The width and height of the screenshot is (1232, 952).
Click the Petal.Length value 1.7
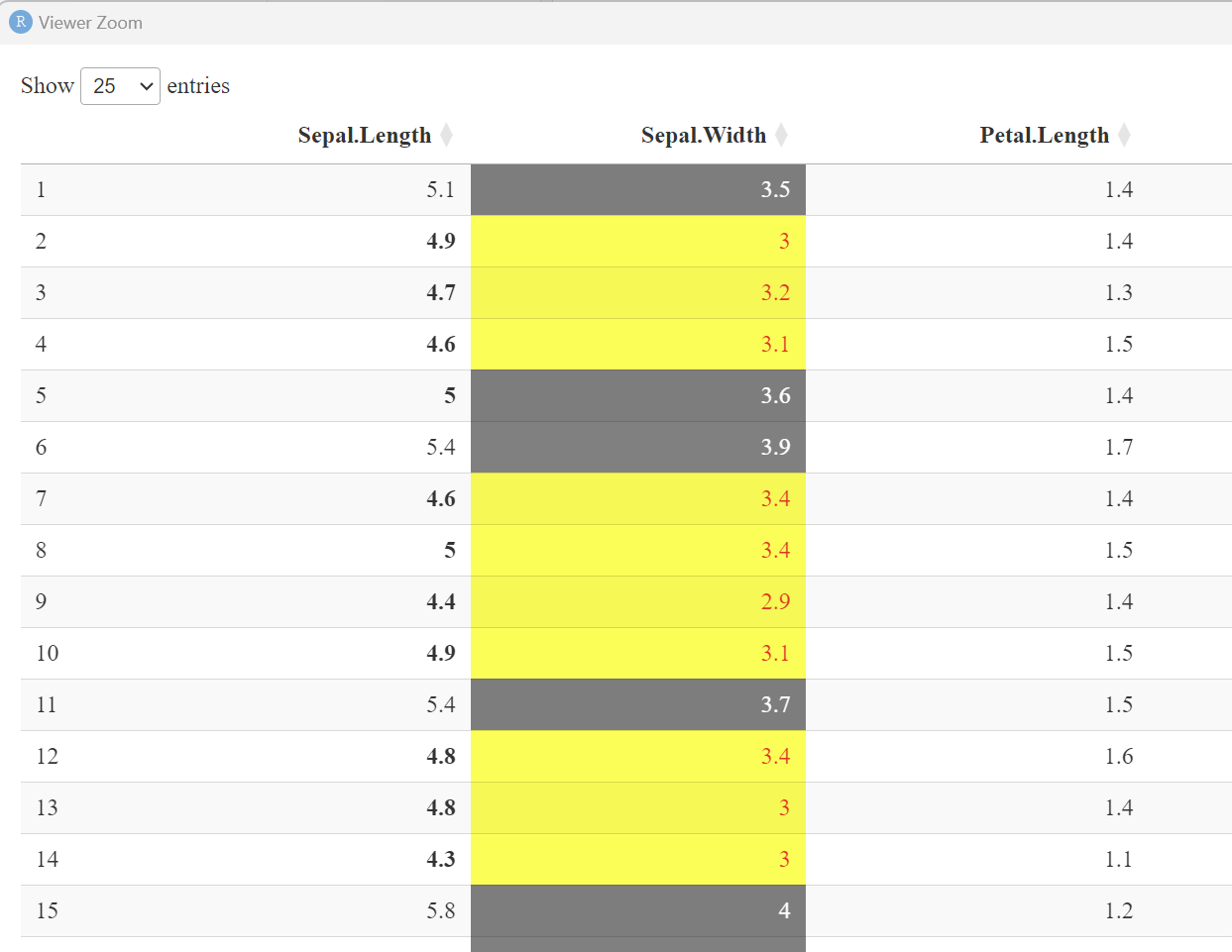point(1118,448)
